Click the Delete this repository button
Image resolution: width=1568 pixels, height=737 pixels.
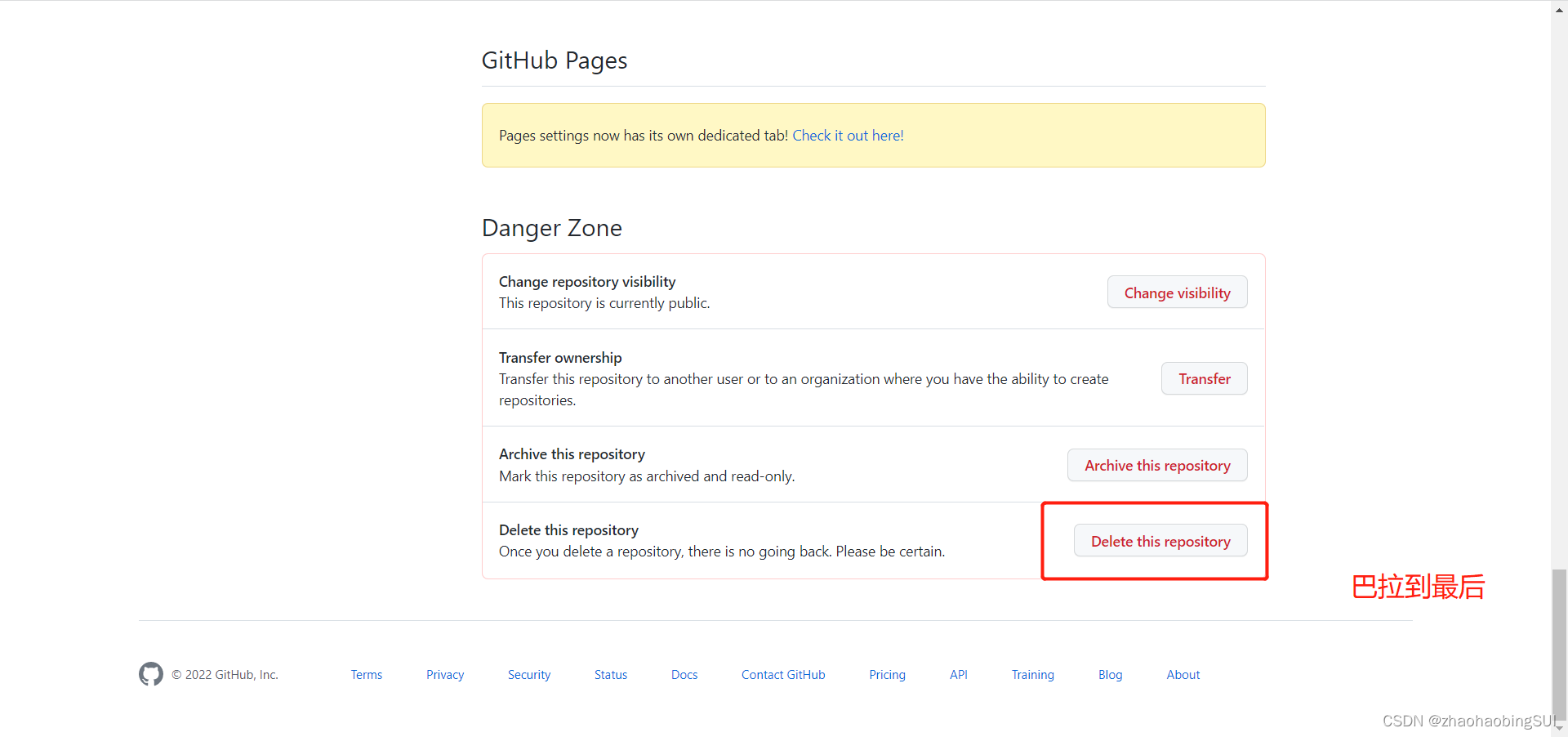tap(1160, 541)
